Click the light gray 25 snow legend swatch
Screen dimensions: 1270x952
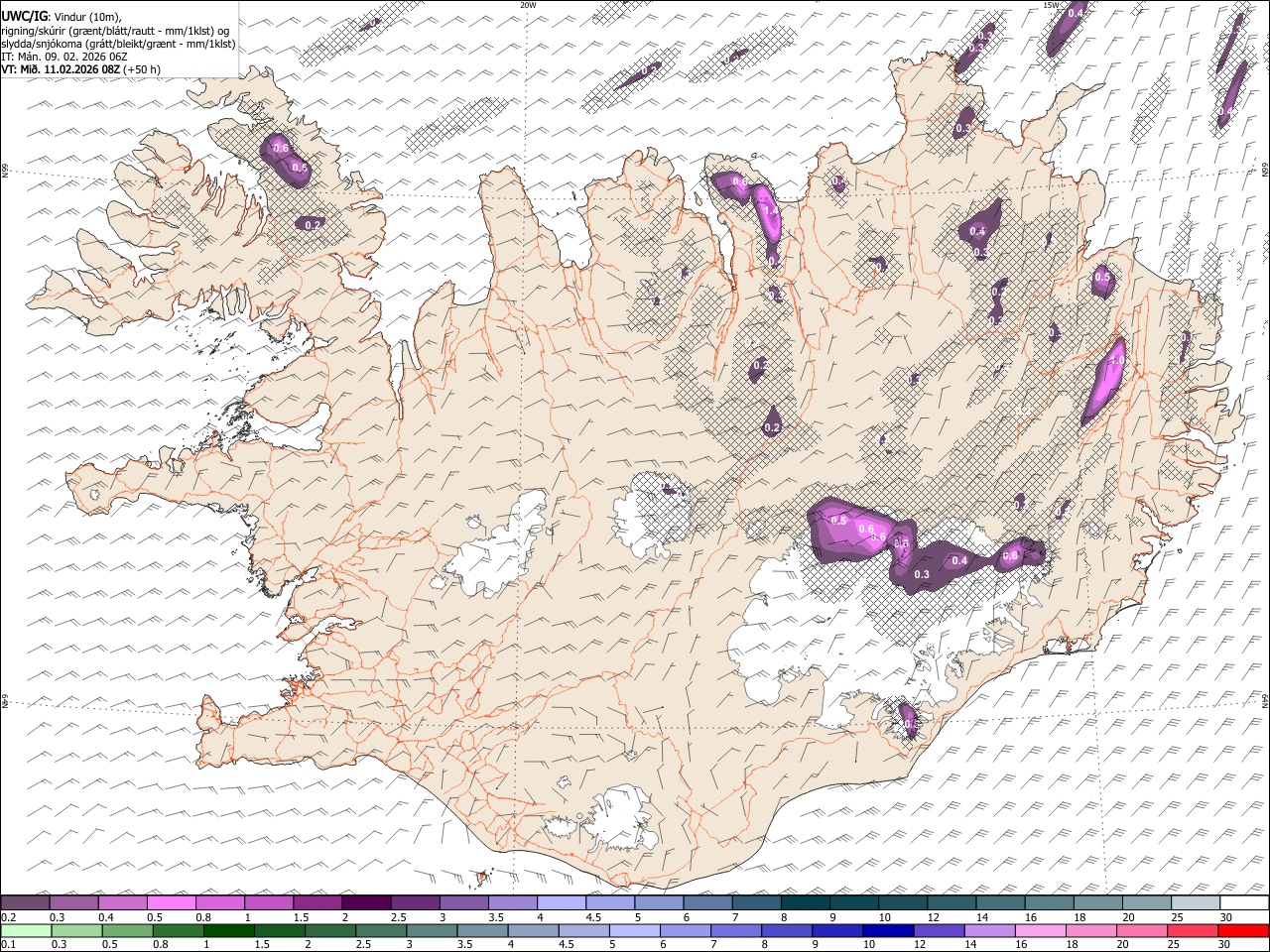click(x=1196, y=903)
